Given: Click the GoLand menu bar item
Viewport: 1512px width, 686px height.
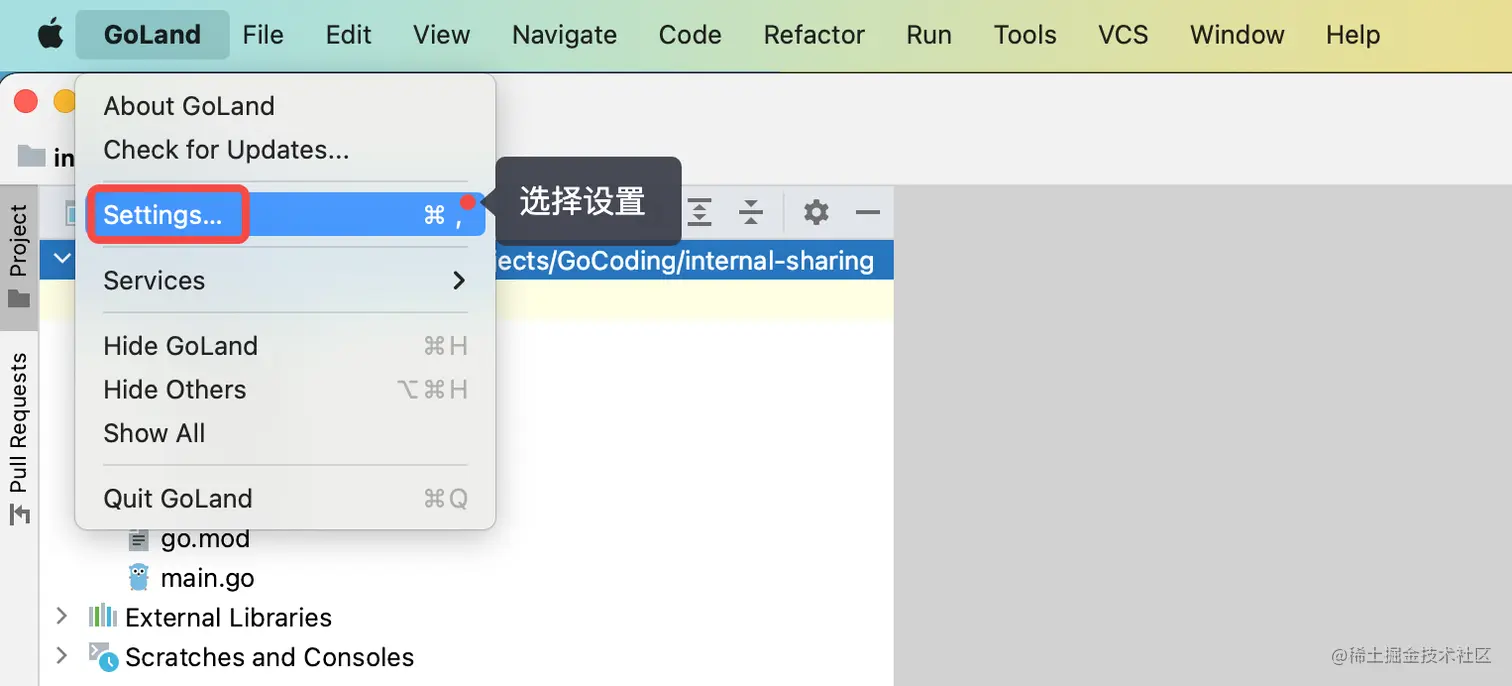Looking at the screenshot, I should tap(152, 34).
